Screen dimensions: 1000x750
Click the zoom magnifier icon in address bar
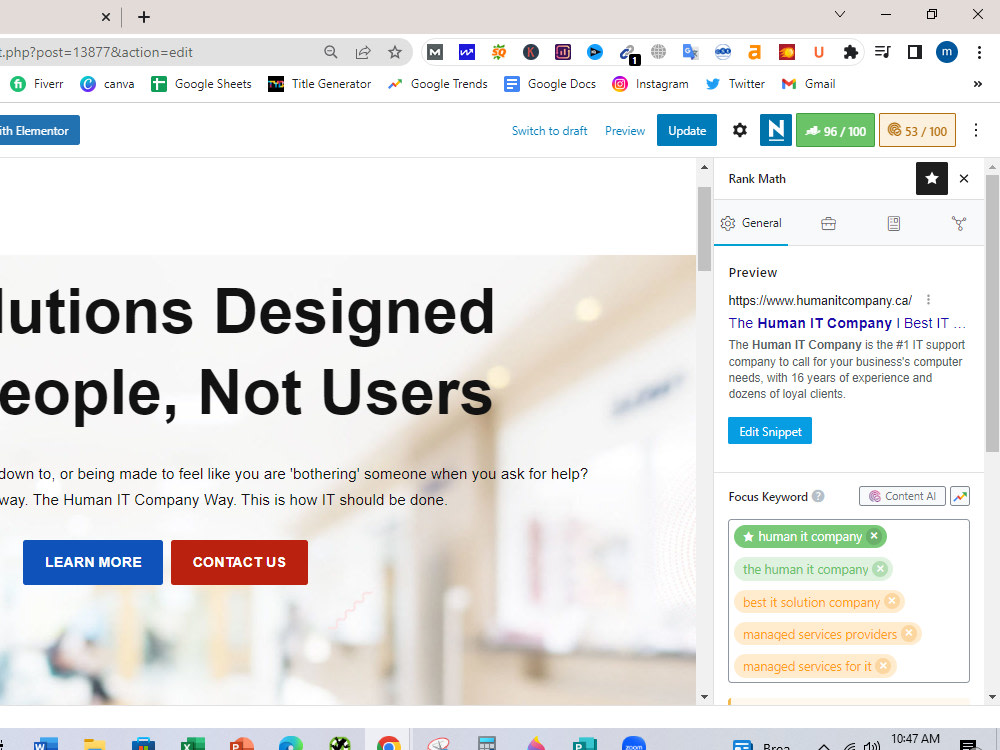330,52
